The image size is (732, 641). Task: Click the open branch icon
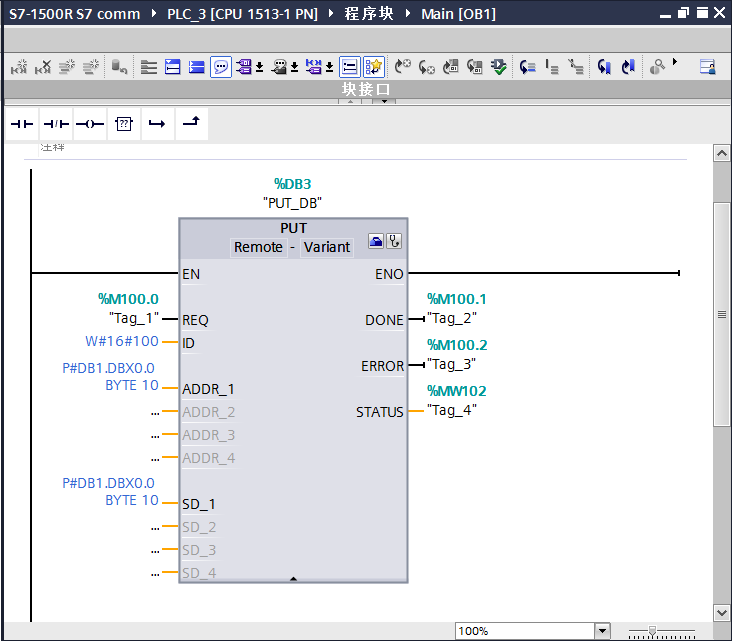point(157,124)
